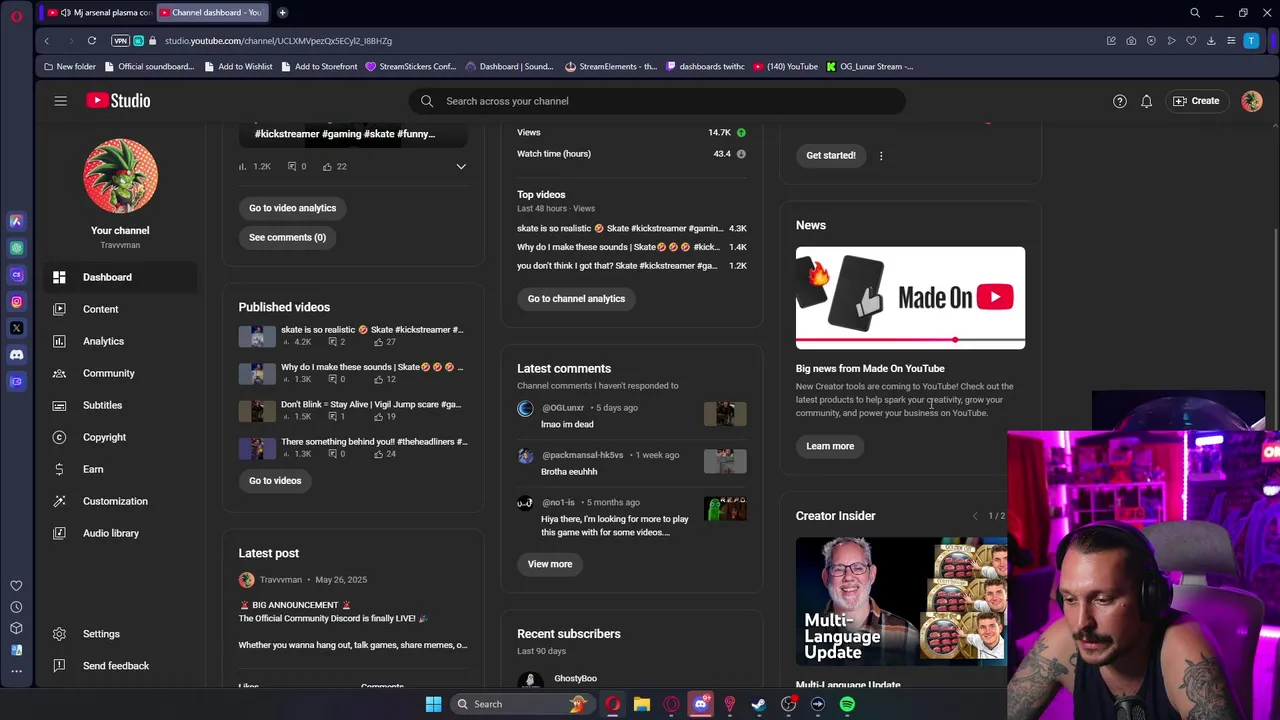Open a new browser tab with plus

282,13
